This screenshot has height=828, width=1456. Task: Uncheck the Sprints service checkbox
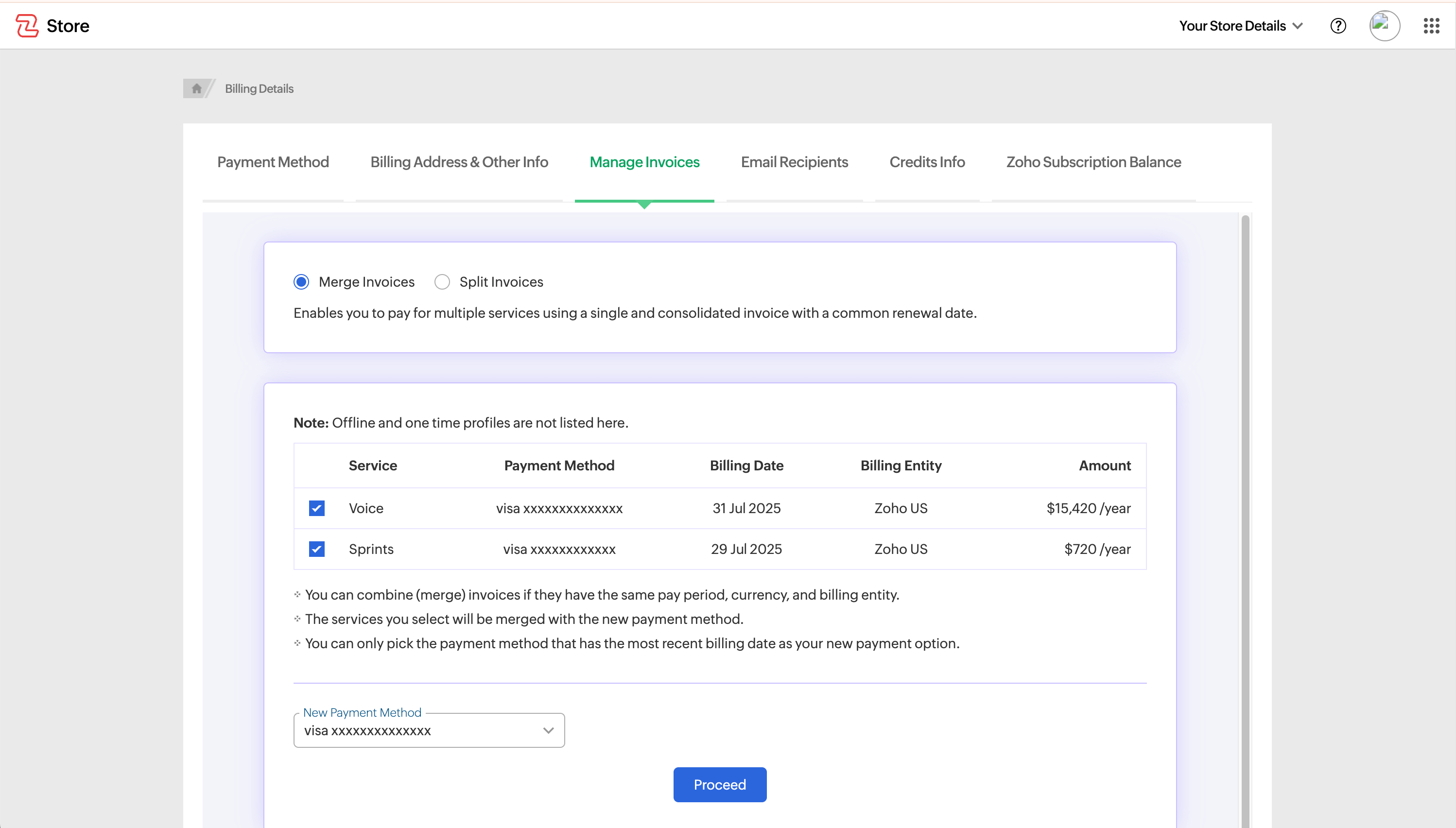(x=317, y=549)
